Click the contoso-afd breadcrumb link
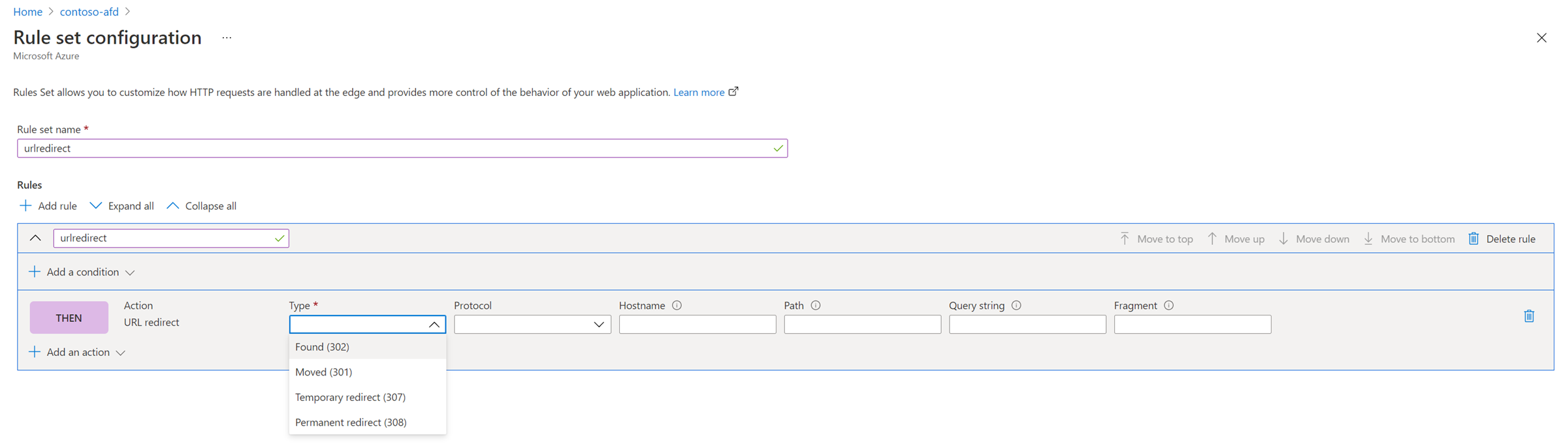This screenshot has width=1568, height=448. pyautogui.click(x=89, y=12)
